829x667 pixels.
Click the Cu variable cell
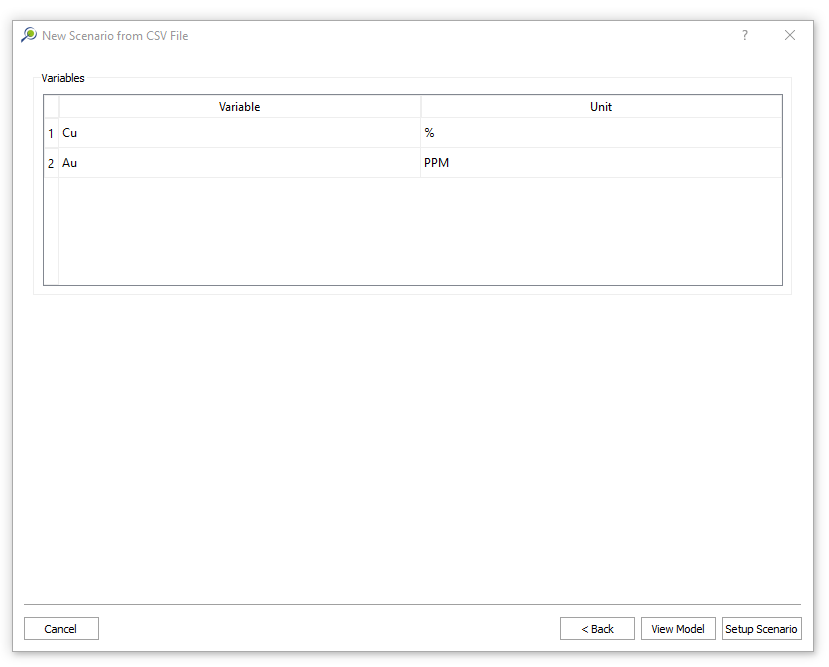point(239,133)
